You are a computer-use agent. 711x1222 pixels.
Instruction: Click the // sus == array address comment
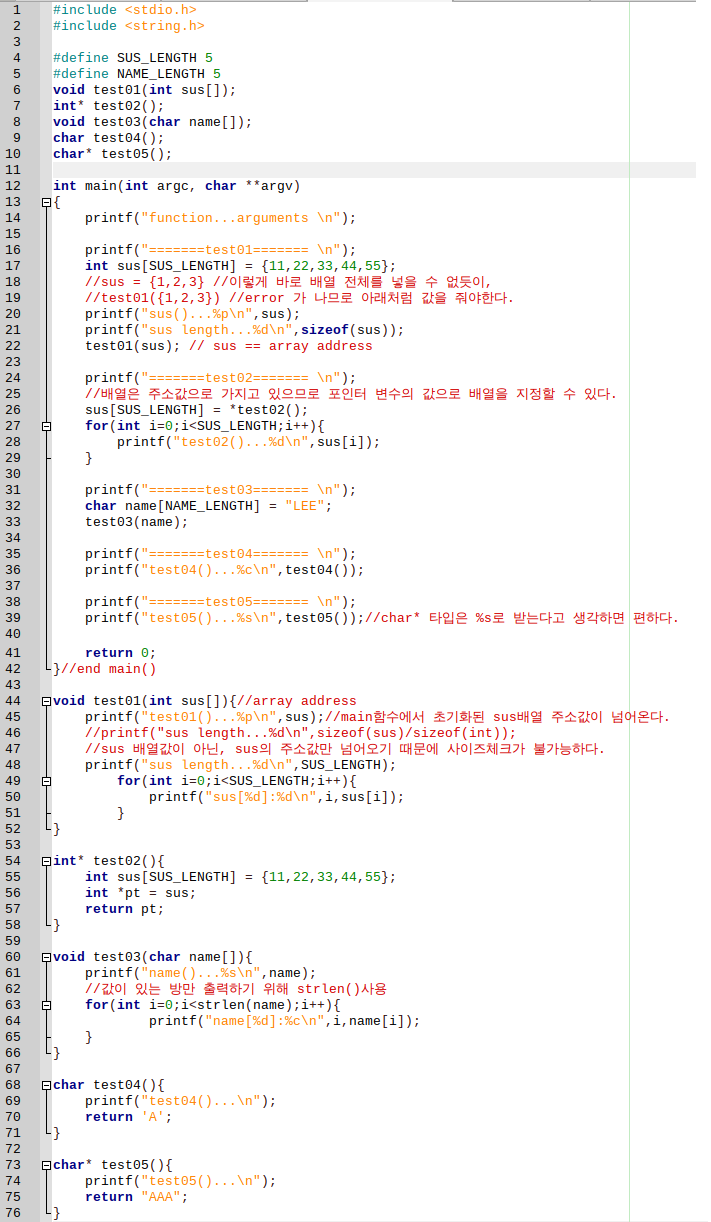(281, 346)
